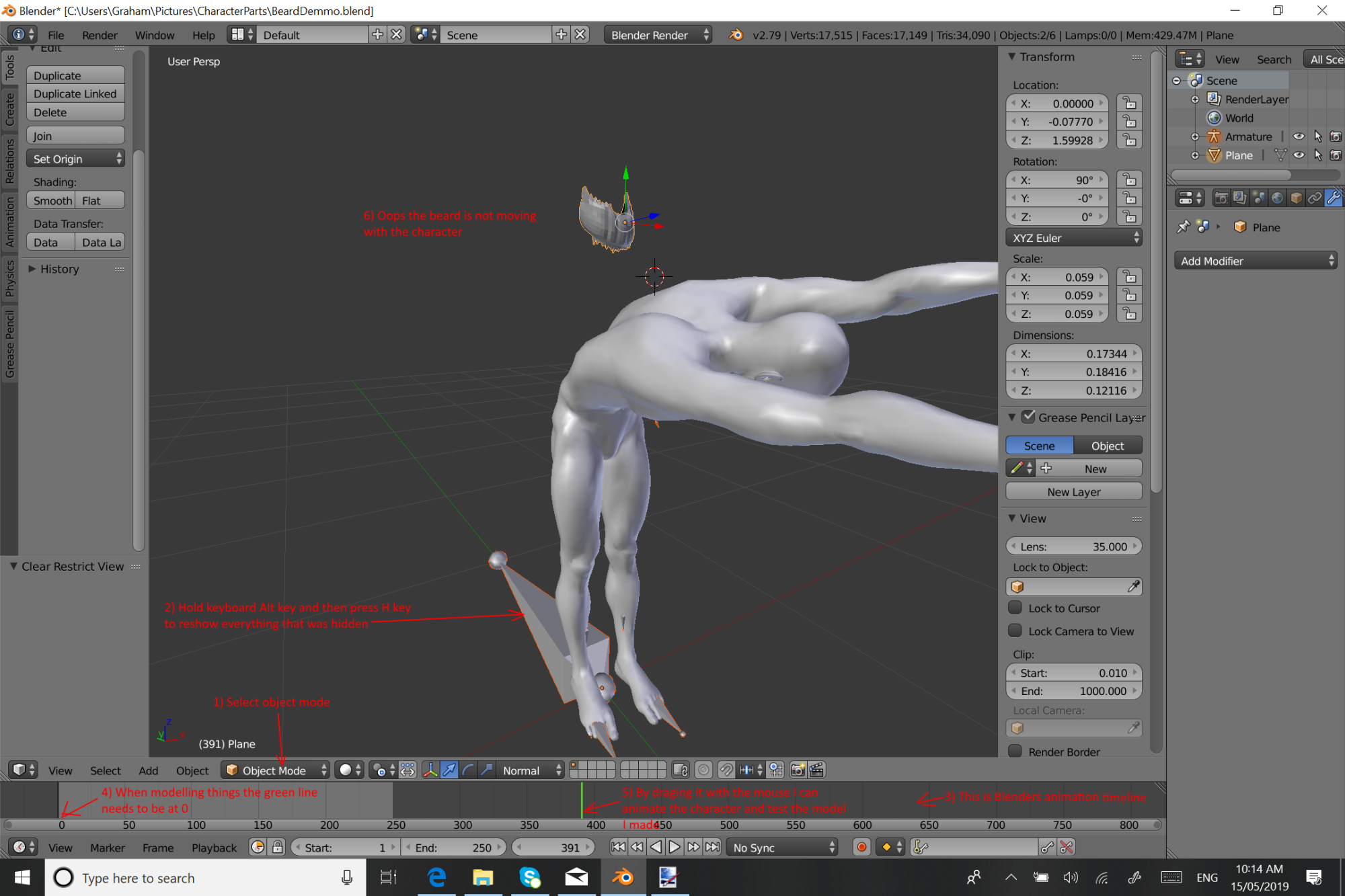The height and width of the screenshot is (896, 1345).
Task: Switch Grease Pencil source to Object
Action: pyautogui.click(x=1108, y=446)
